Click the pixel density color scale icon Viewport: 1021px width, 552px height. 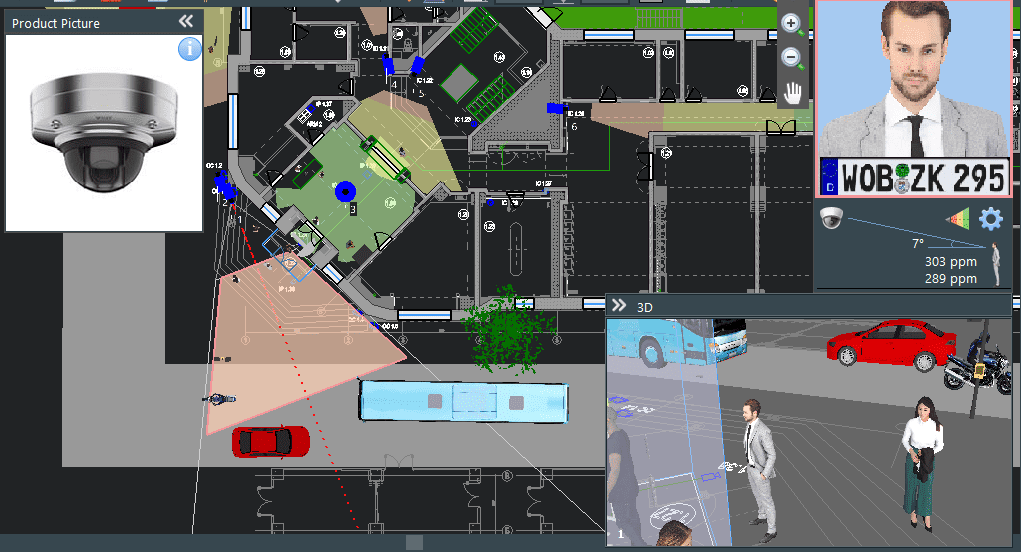(x=957, y=219)
